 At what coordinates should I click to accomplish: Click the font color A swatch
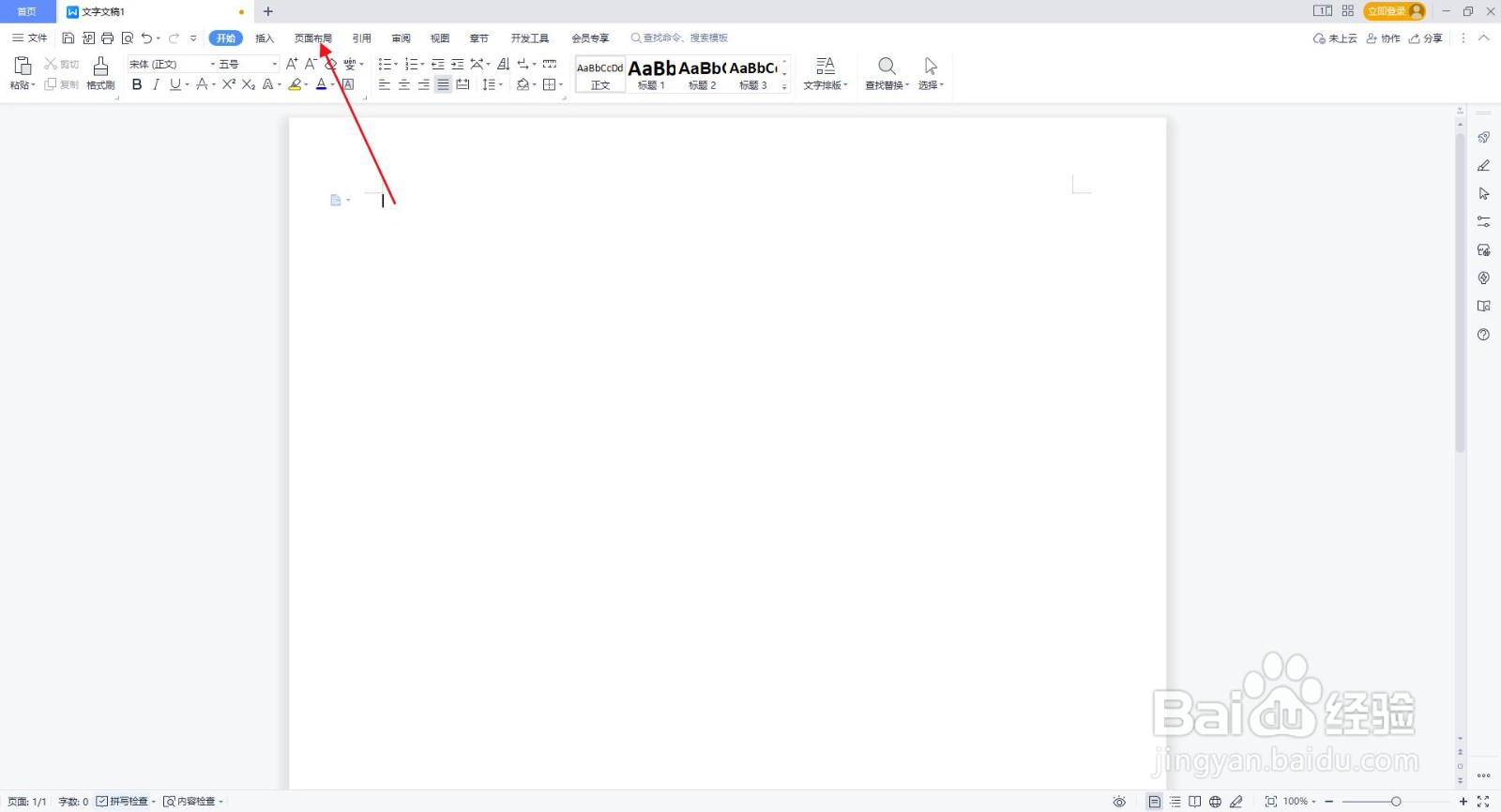pos(321,84)
